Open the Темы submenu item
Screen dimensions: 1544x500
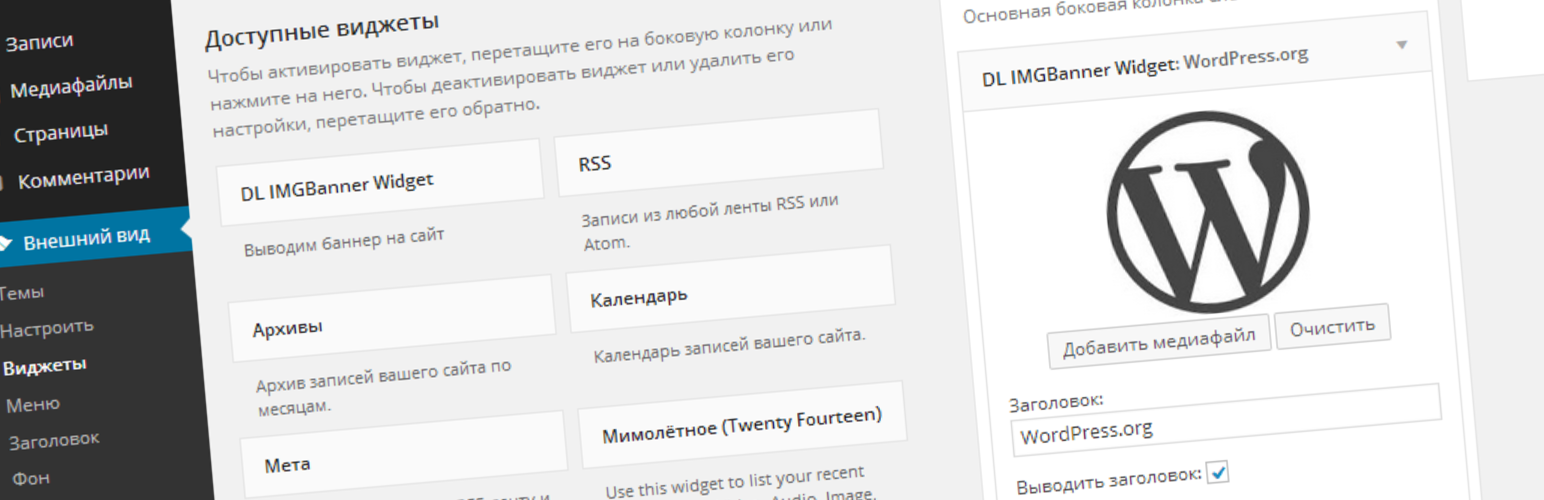21,294
